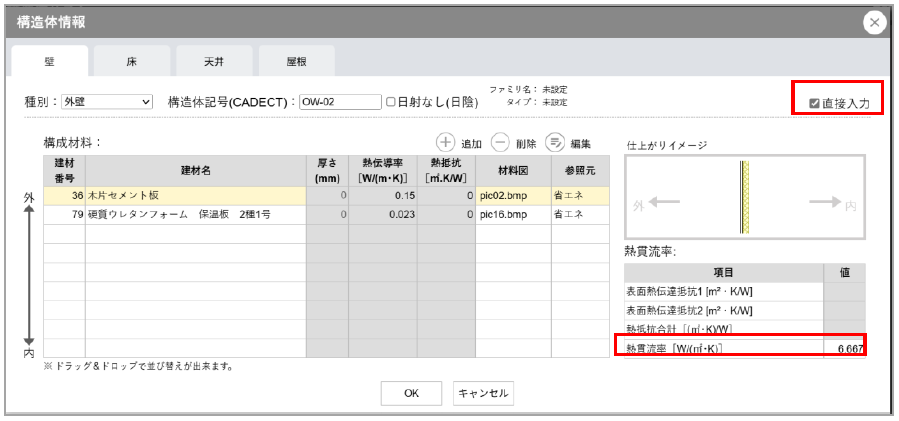The image size is (899, 421).
Task: Enable 日射なし(日陰) checkbox
Action: [x=392, y=102]
